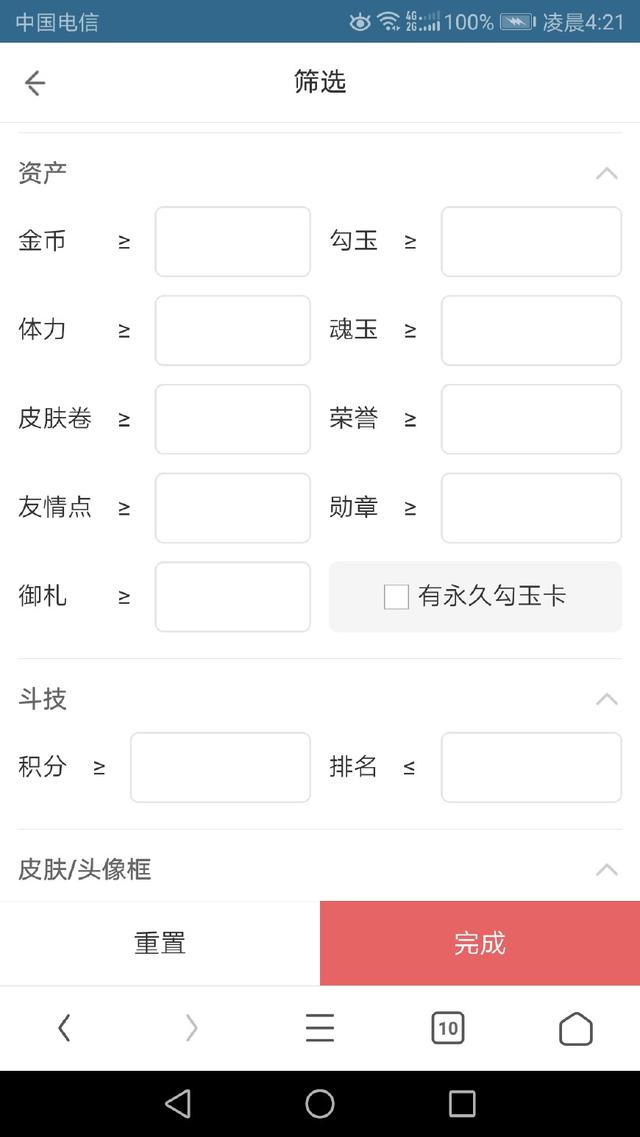Viewport: 640px width, 1137px height.
Task: Collapse the 皮肤/头像框 section
Action: (607, 869)
